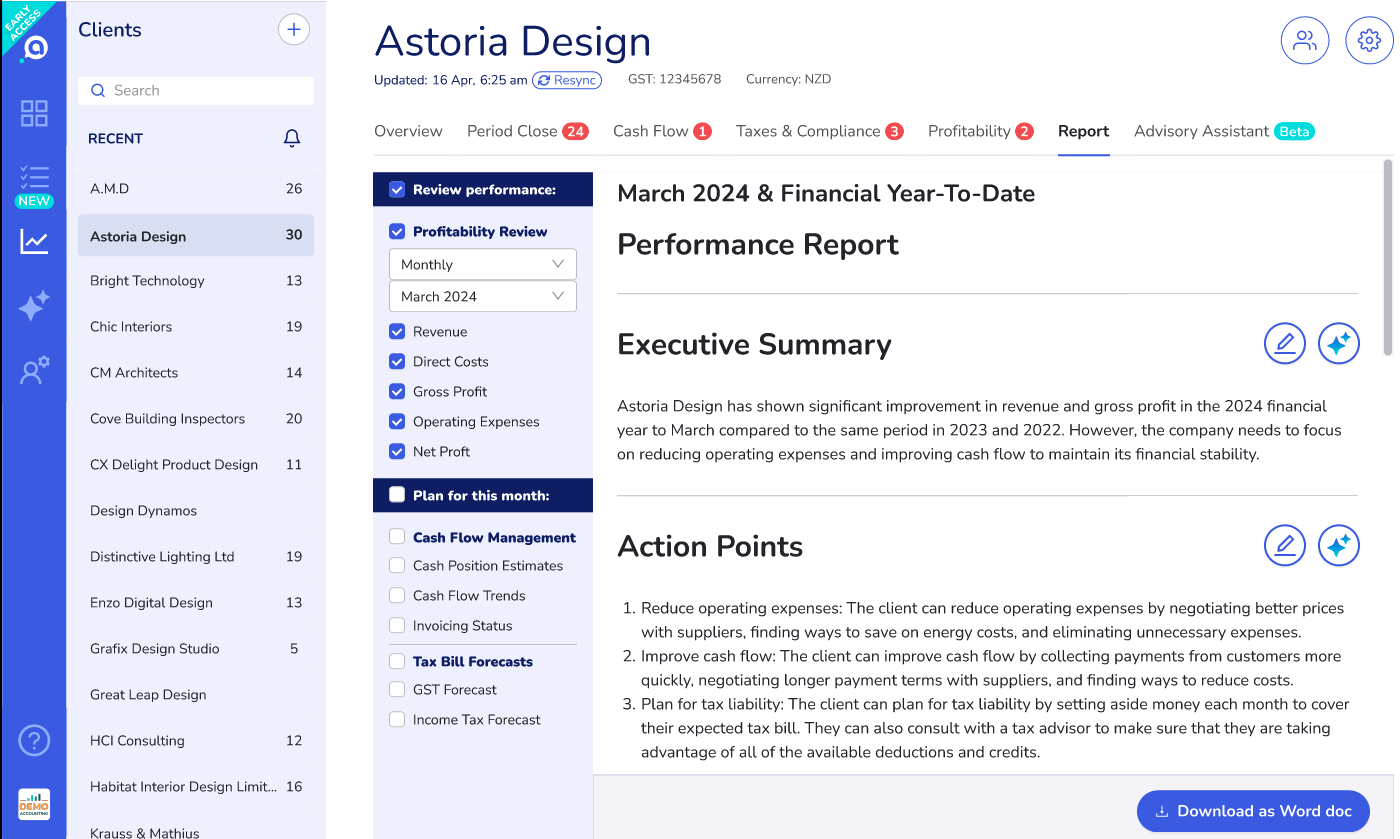Check the GST Forecast checkbox

[397, 690]
